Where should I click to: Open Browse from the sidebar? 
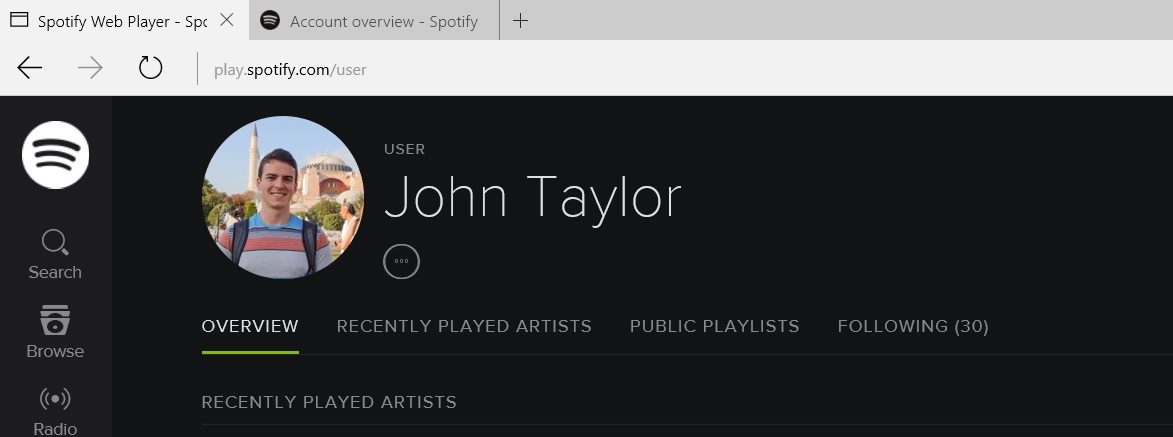click(x=55, y=332)
